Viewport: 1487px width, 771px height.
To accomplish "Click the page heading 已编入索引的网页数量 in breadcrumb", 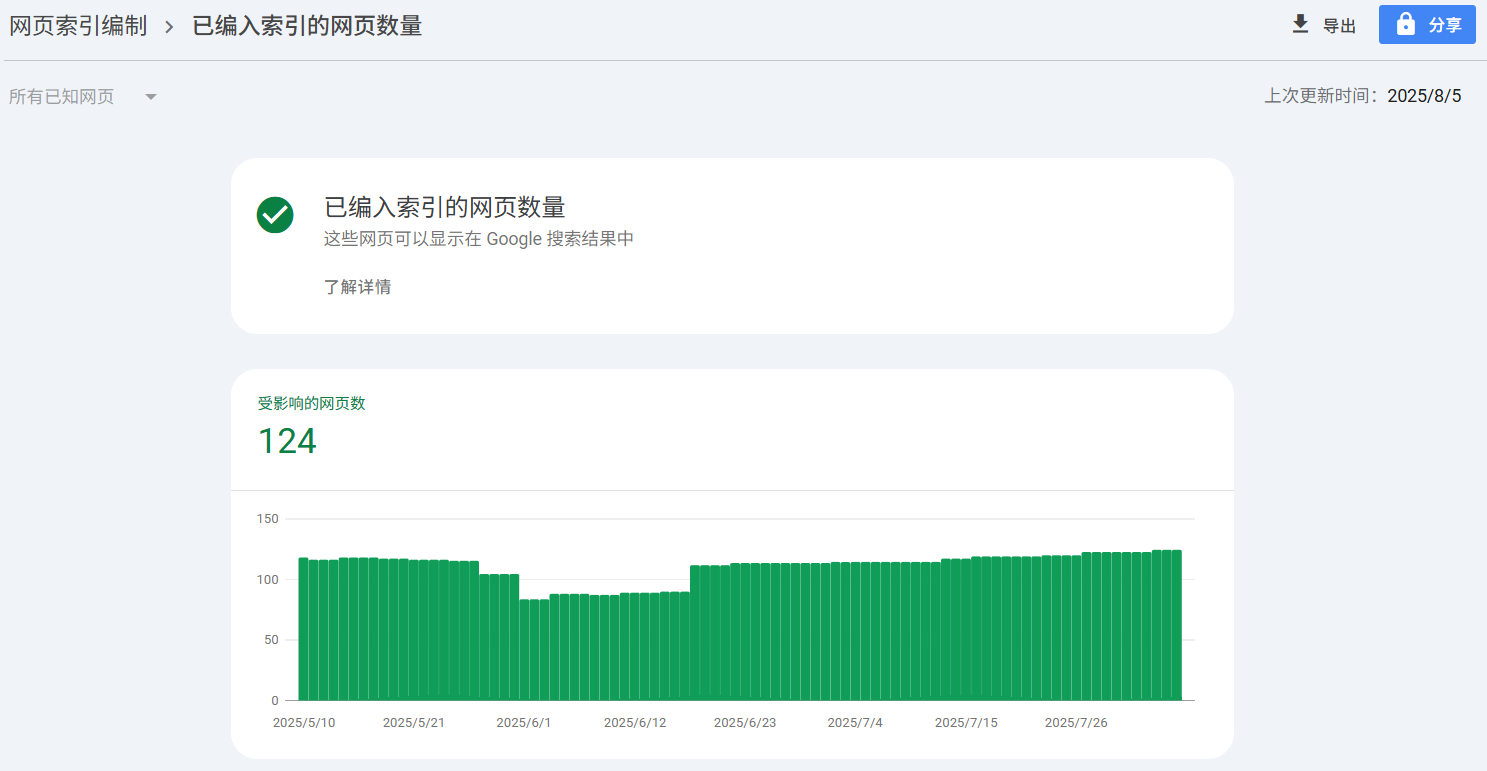I will 307,26.
